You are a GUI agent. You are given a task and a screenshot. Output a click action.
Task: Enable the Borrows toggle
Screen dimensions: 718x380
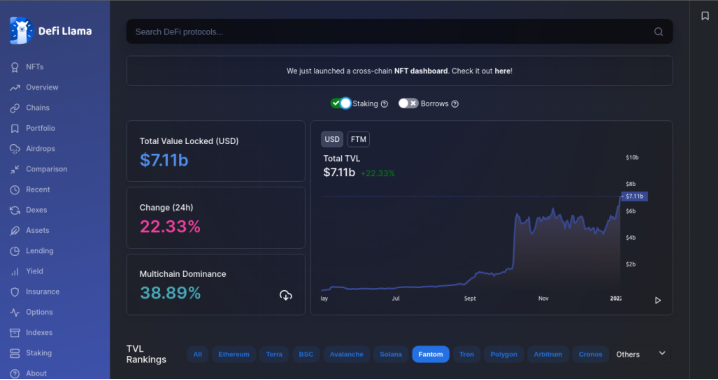408,103
